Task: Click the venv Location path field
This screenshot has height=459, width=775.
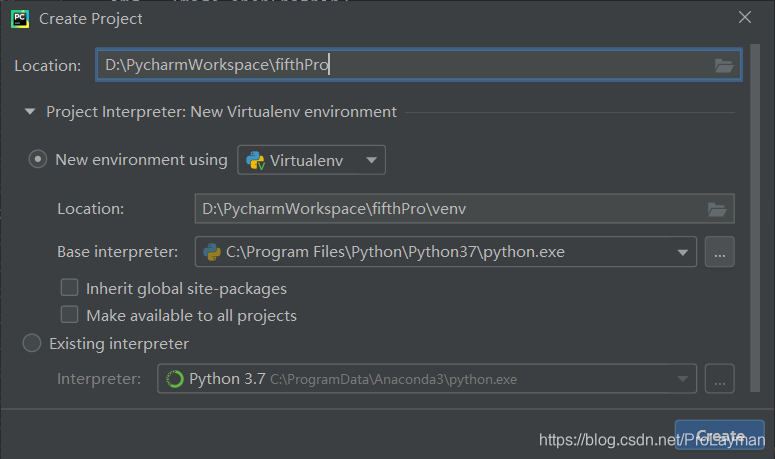Action: 465,209
